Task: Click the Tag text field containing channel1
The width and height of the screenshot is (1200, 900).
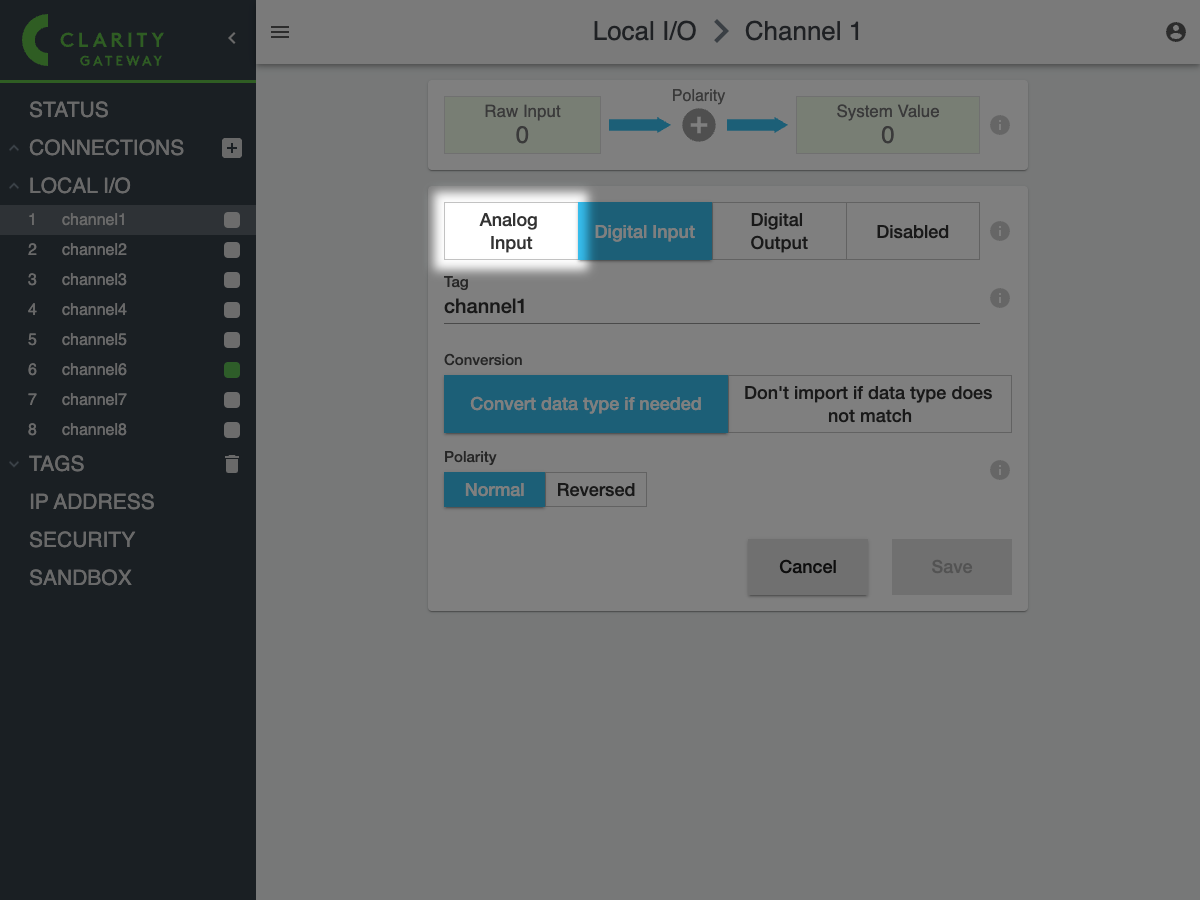Action: (x=710, y=307)
